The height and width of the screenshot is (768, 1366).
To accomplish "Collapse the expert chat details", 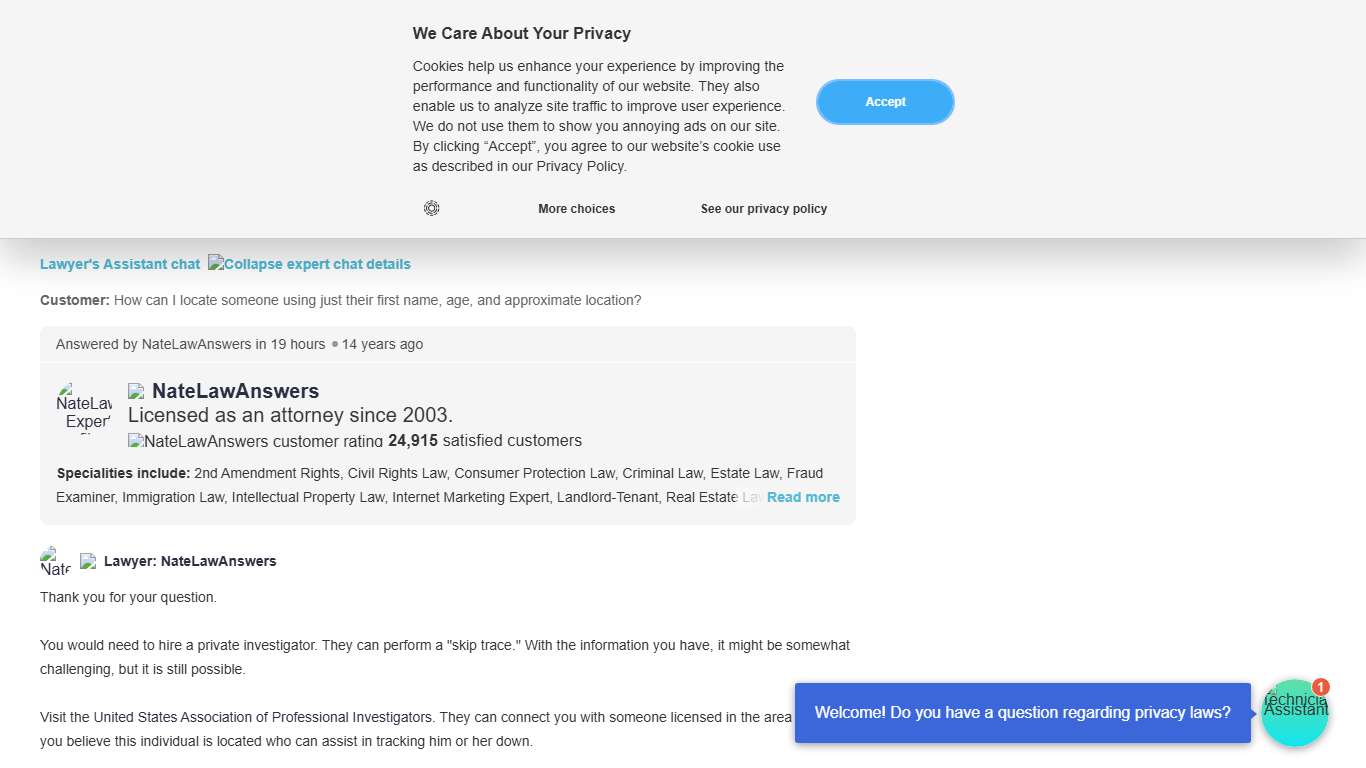I will coord(310,264).
